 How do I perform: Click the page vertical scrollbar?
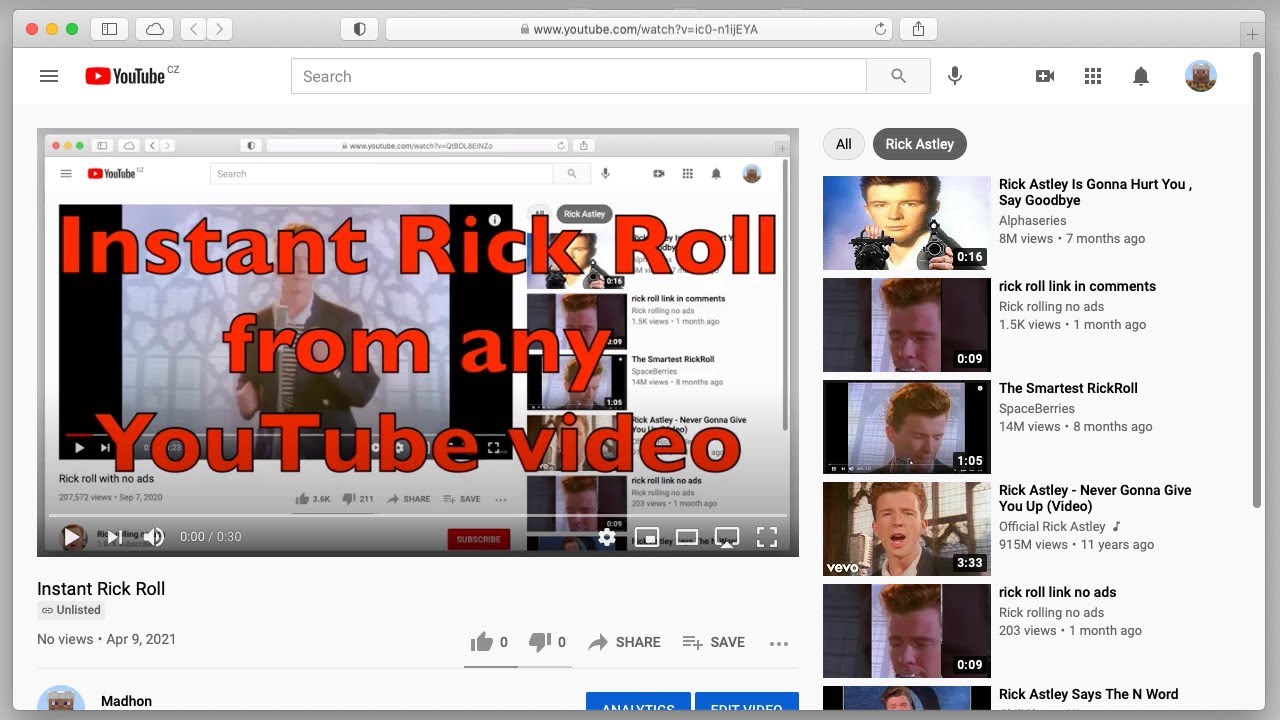[1257, 280]
